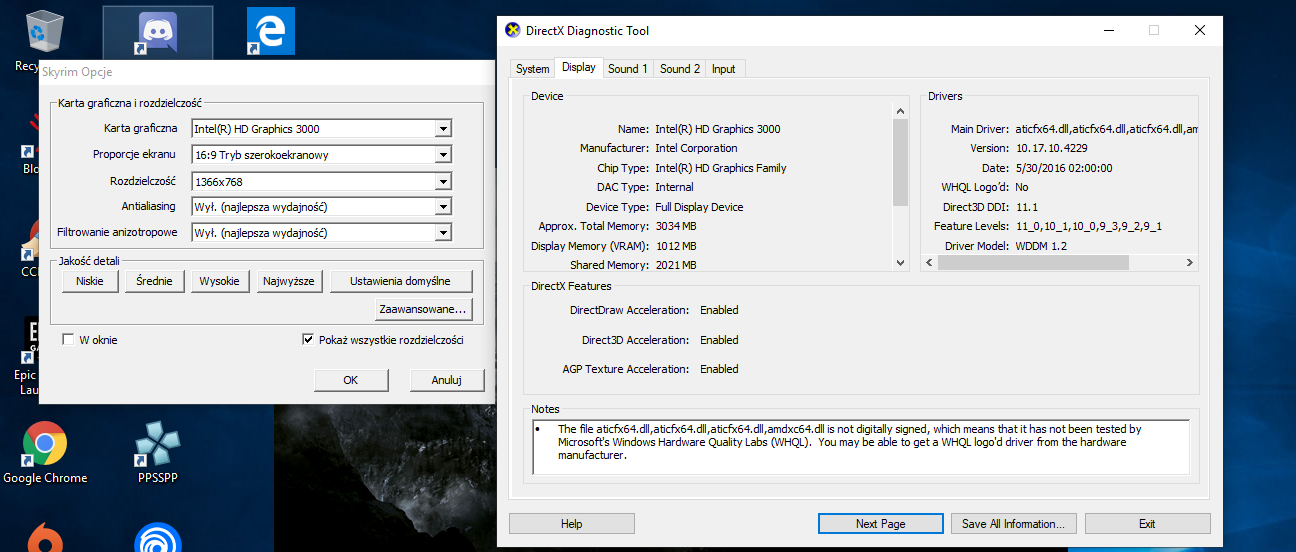Open the Rozdzielczość resolution dropdown

[443, 182]
